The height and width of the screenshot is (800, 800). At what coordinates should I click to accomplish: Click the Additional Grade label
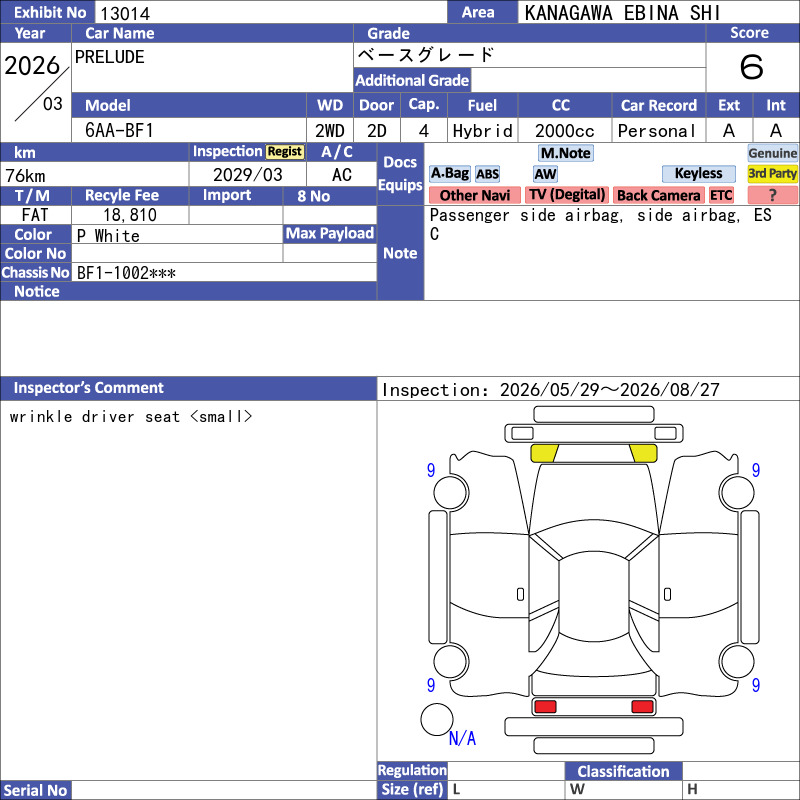point(412,80)
